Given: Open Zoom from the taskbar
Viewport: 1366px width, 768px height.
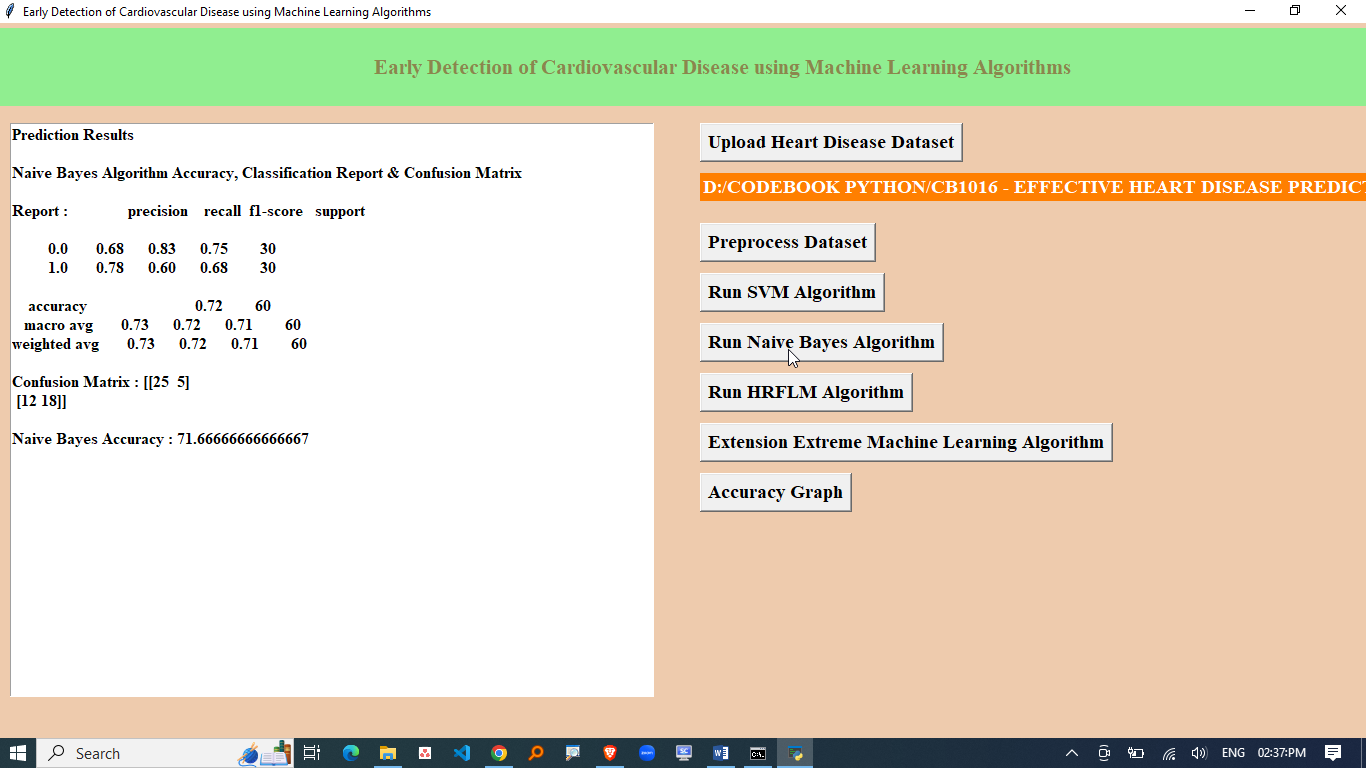Looking at the screenshot, I should pos(647,753).
